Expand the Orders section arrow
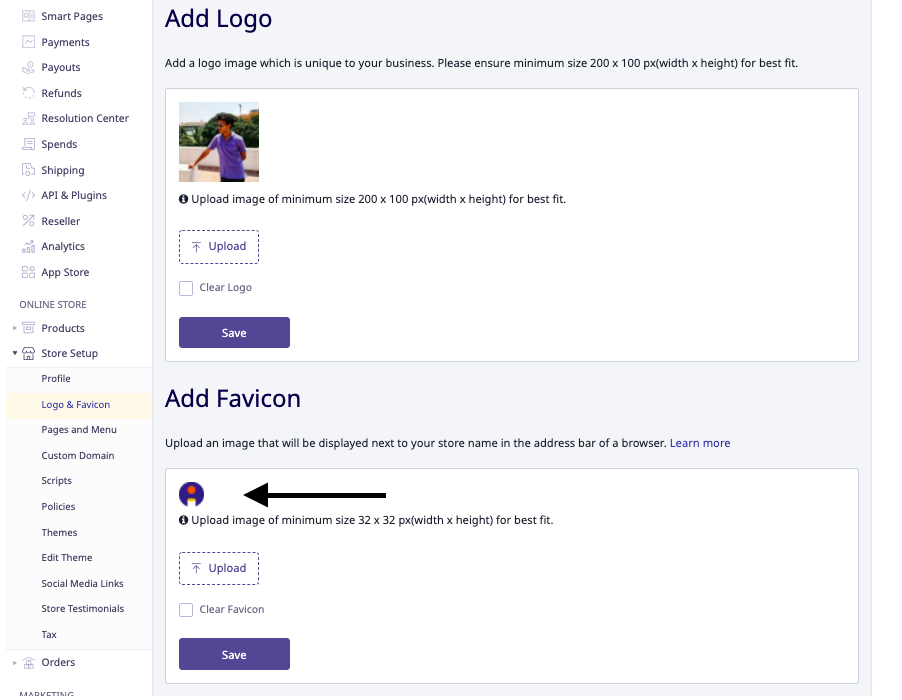This screenshot has width=902, height=700. [x=14, y=663]
